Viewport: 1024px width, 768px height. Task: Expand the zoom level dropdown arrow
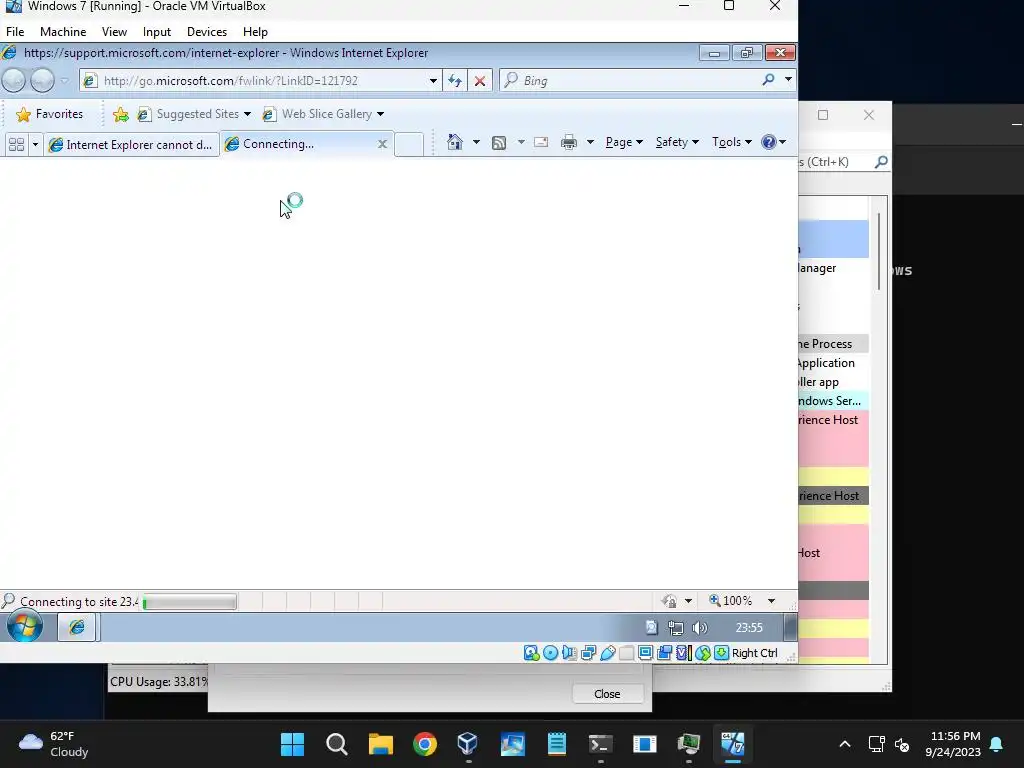click(771, 601)
